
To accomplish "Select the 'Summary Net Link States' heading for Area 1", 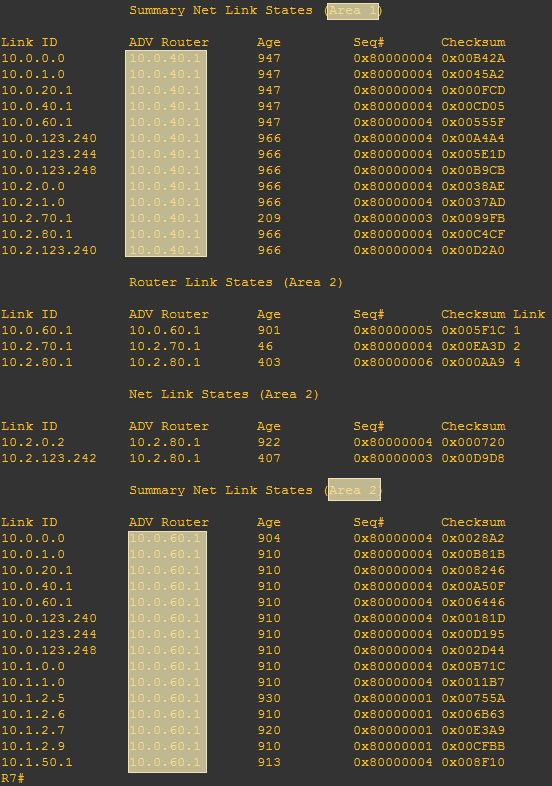I will (256, 11).
